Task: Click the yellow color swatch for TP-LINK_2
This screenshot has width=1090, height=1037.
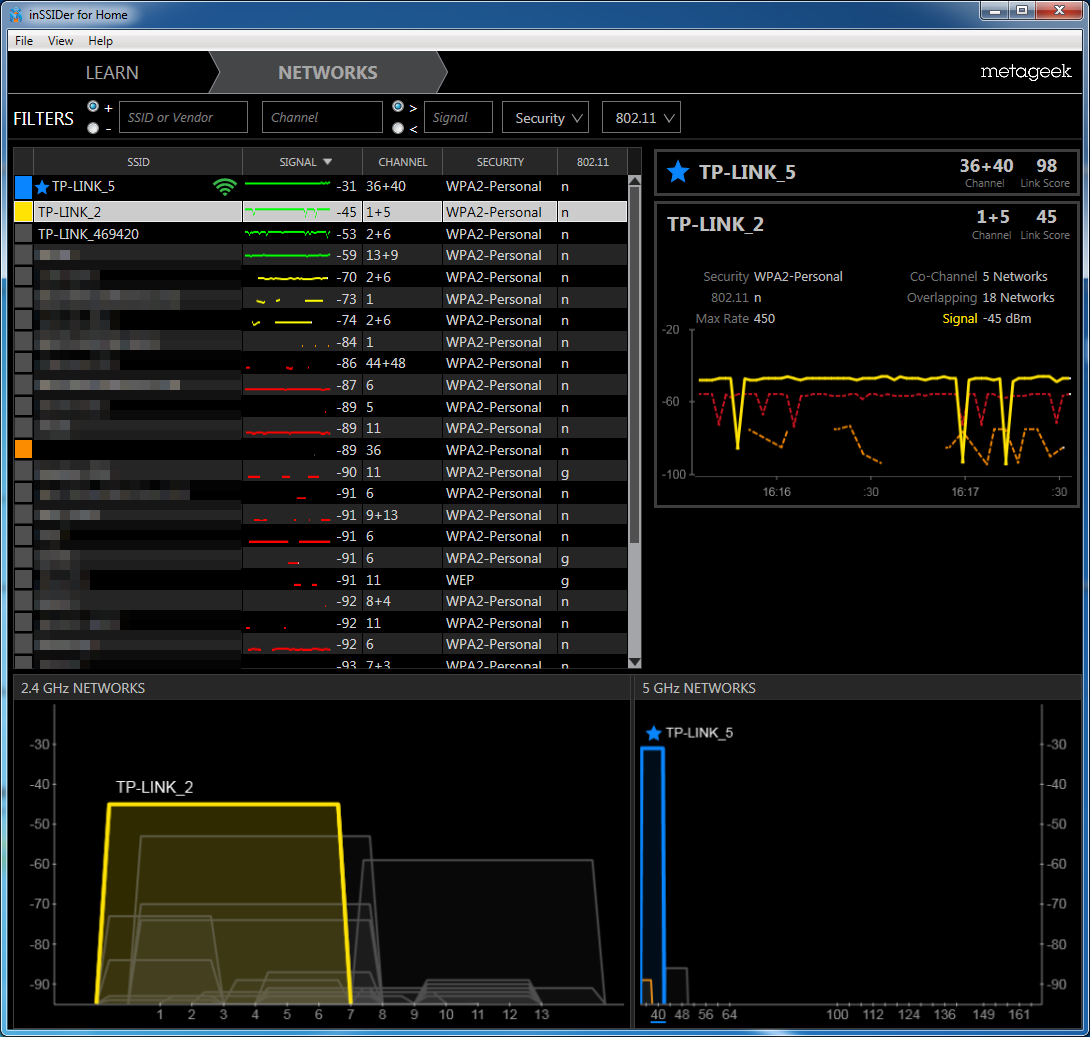Action: (23, 211)
